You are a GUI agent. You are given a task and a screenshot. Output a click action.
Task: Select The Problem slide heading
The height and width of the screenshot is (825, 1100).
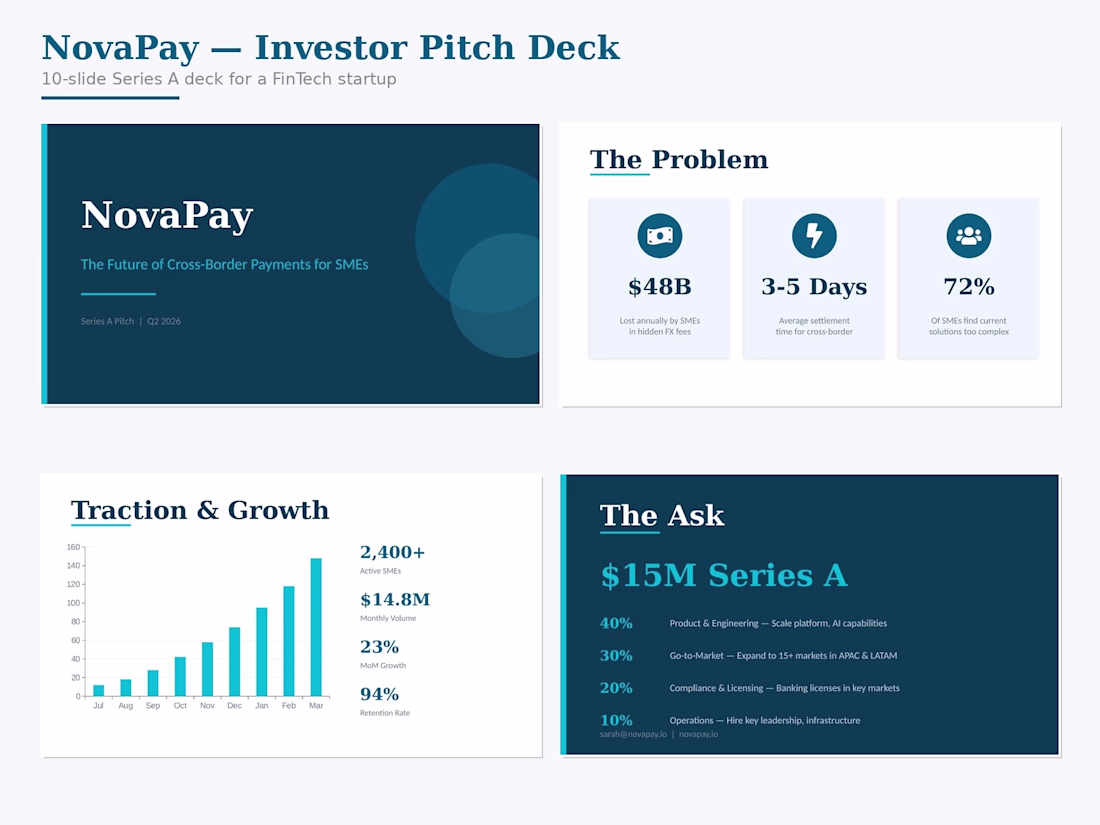[679, 160]
